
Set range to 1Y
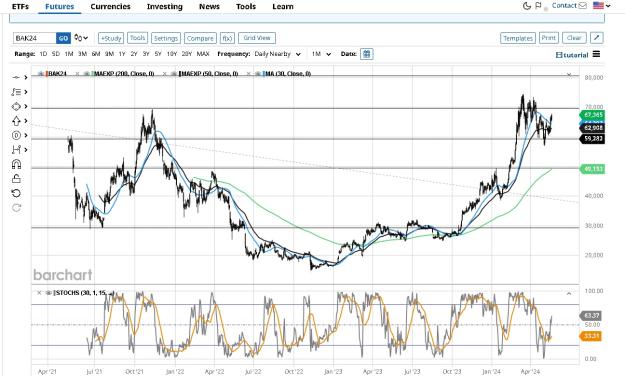[122, 54]
